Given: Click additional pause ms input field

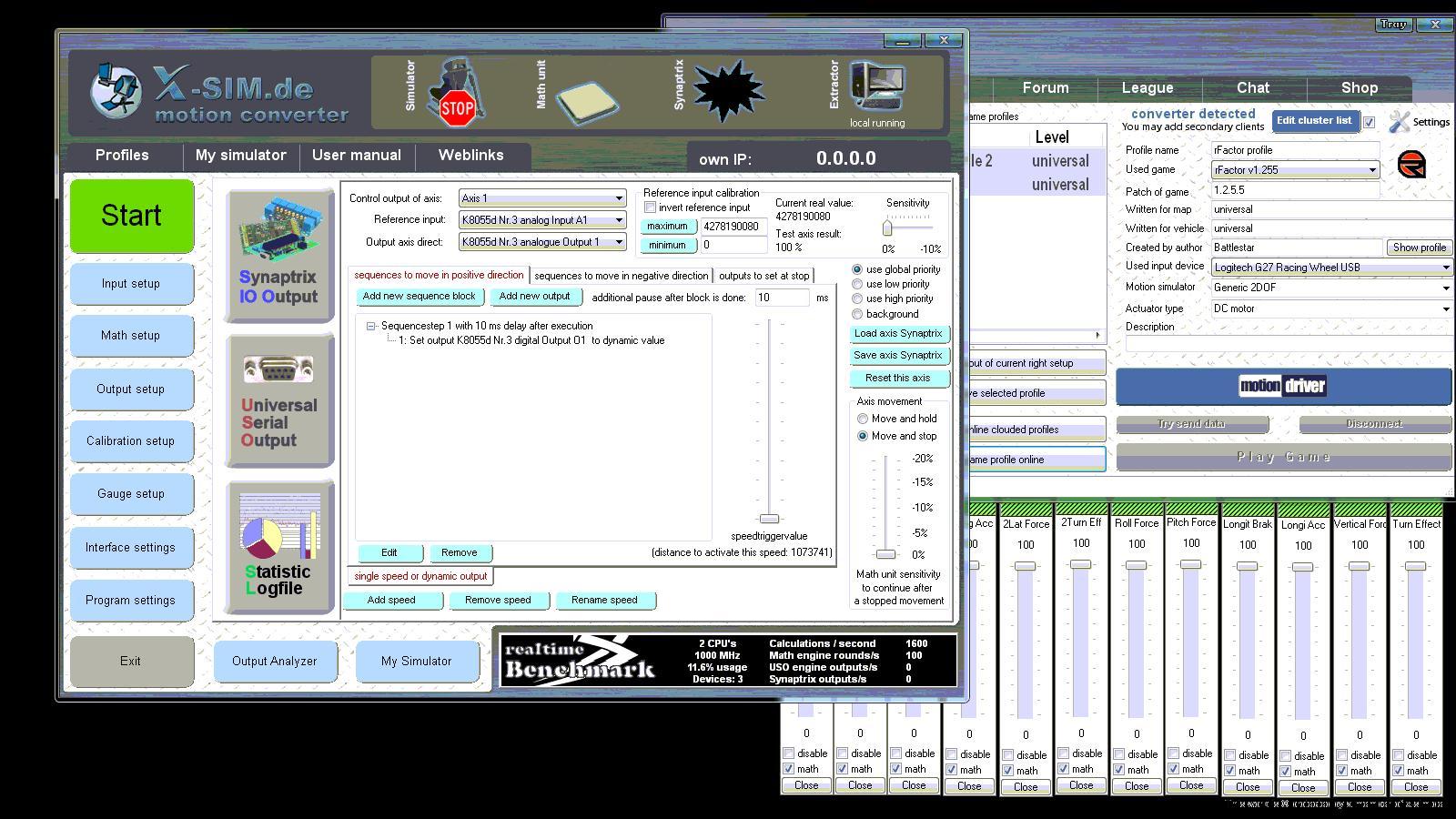Looking at the screenshot, I should coord(782,298).
